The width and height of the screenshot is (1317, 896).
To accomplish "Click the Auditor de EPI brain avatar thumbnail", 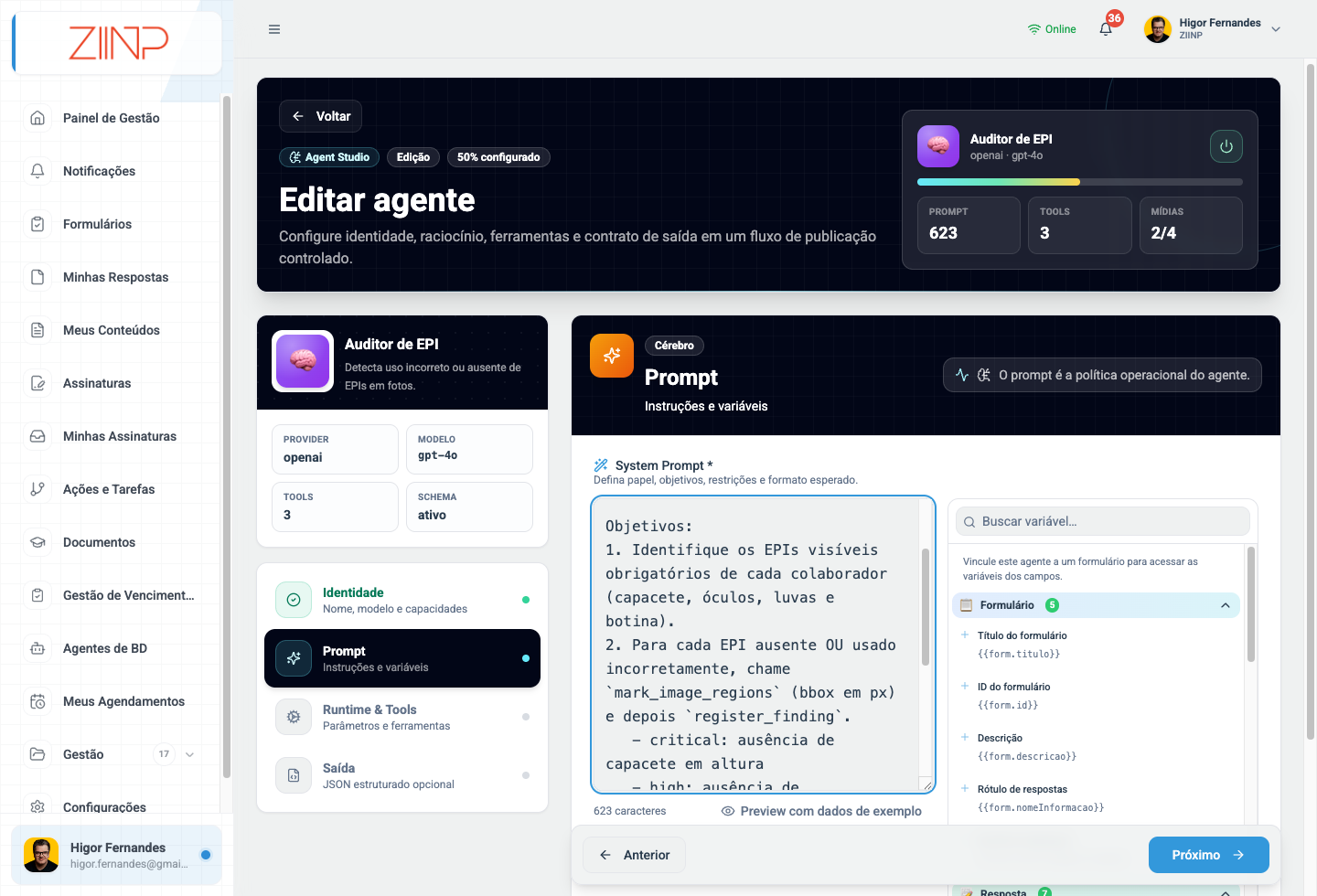I will 303,361.
